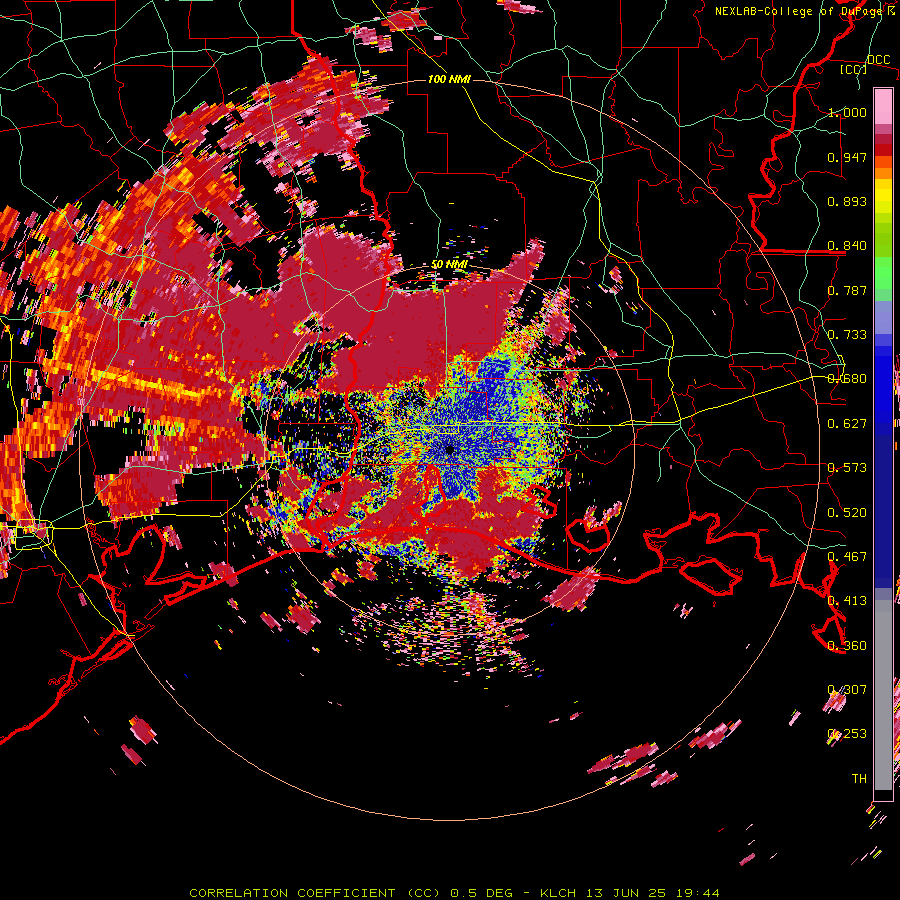This screenshot has width=900, height=900.
Task: Click the 0.307 scale value
Action: pyautogui.click(x=847, y=690)
